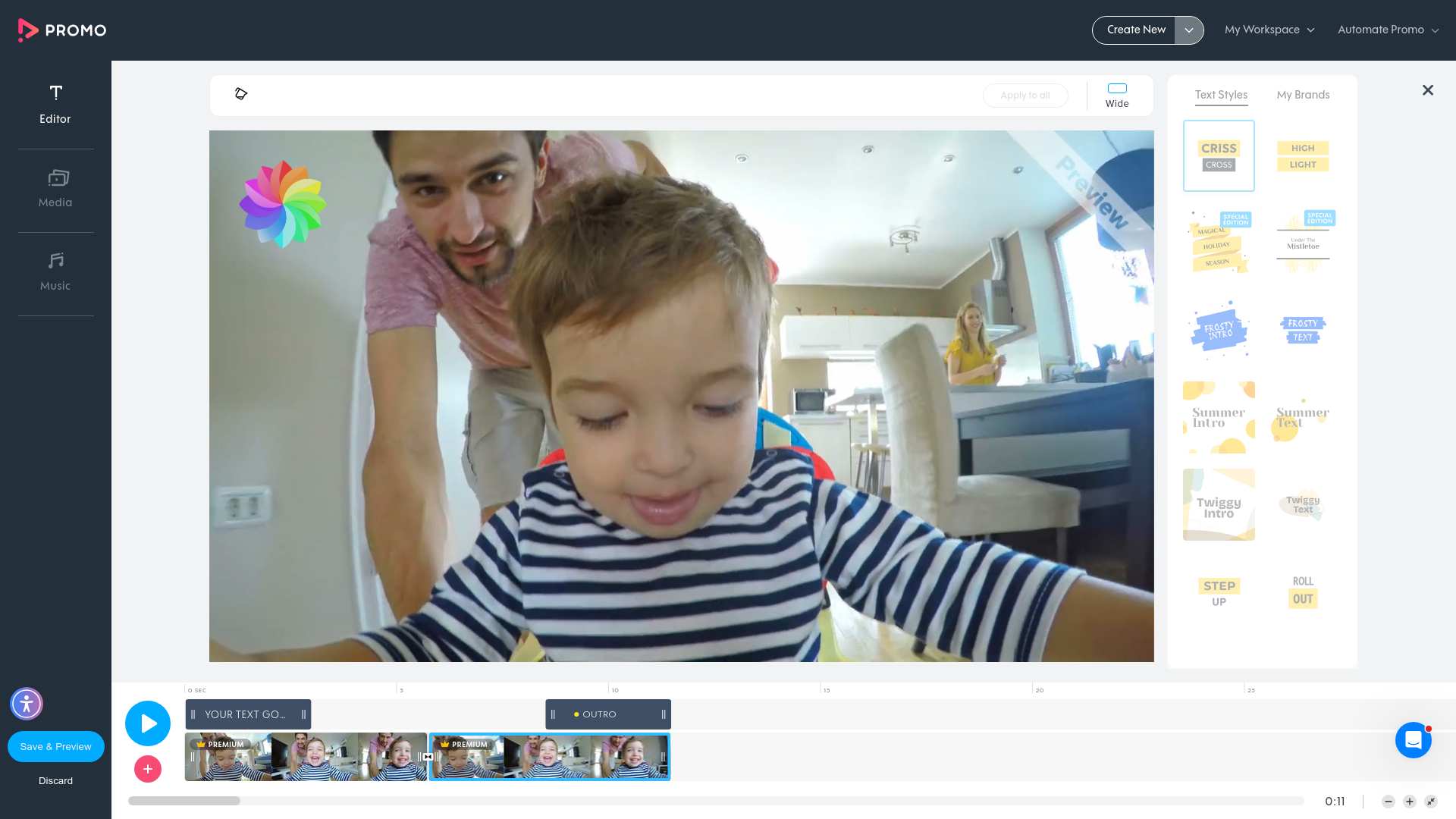Select the OUTRO text block
This screenshot has width=1456, height=819.
608,714
